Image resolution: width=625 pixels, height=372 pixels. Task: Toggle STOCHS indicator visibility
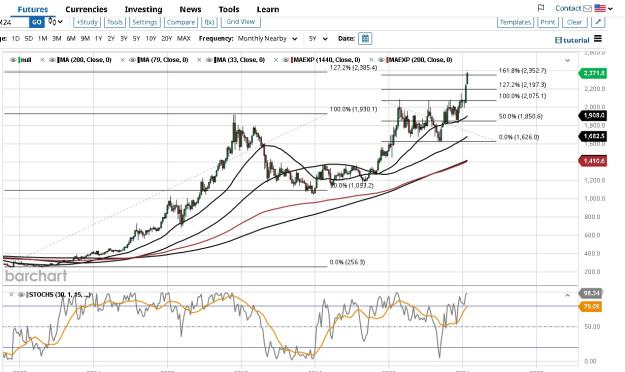[x=21, y=295]
